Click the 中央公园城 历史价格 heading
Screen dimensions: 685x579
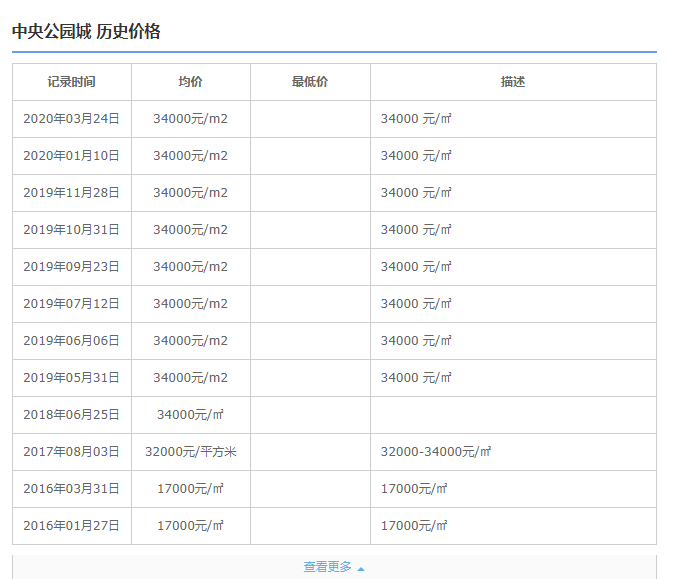tap(86, 31)
